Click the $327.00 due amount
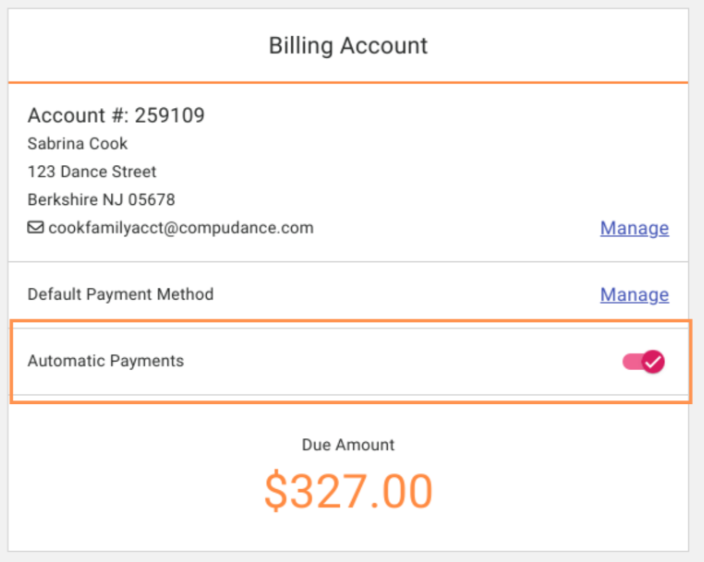 tap(348, 491)
